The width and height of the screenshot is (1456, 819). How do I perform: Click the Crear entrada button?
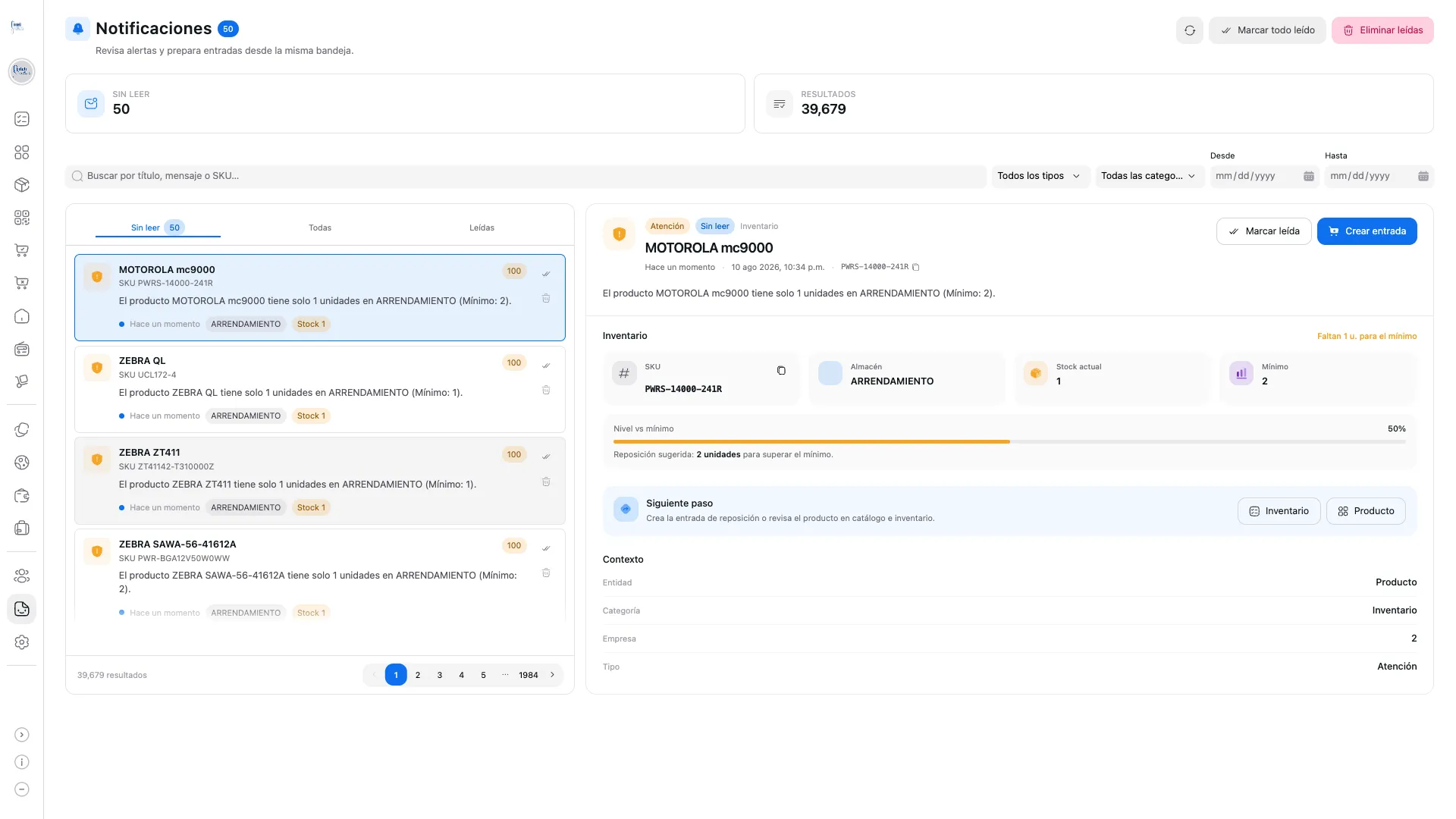[1367, 231]
